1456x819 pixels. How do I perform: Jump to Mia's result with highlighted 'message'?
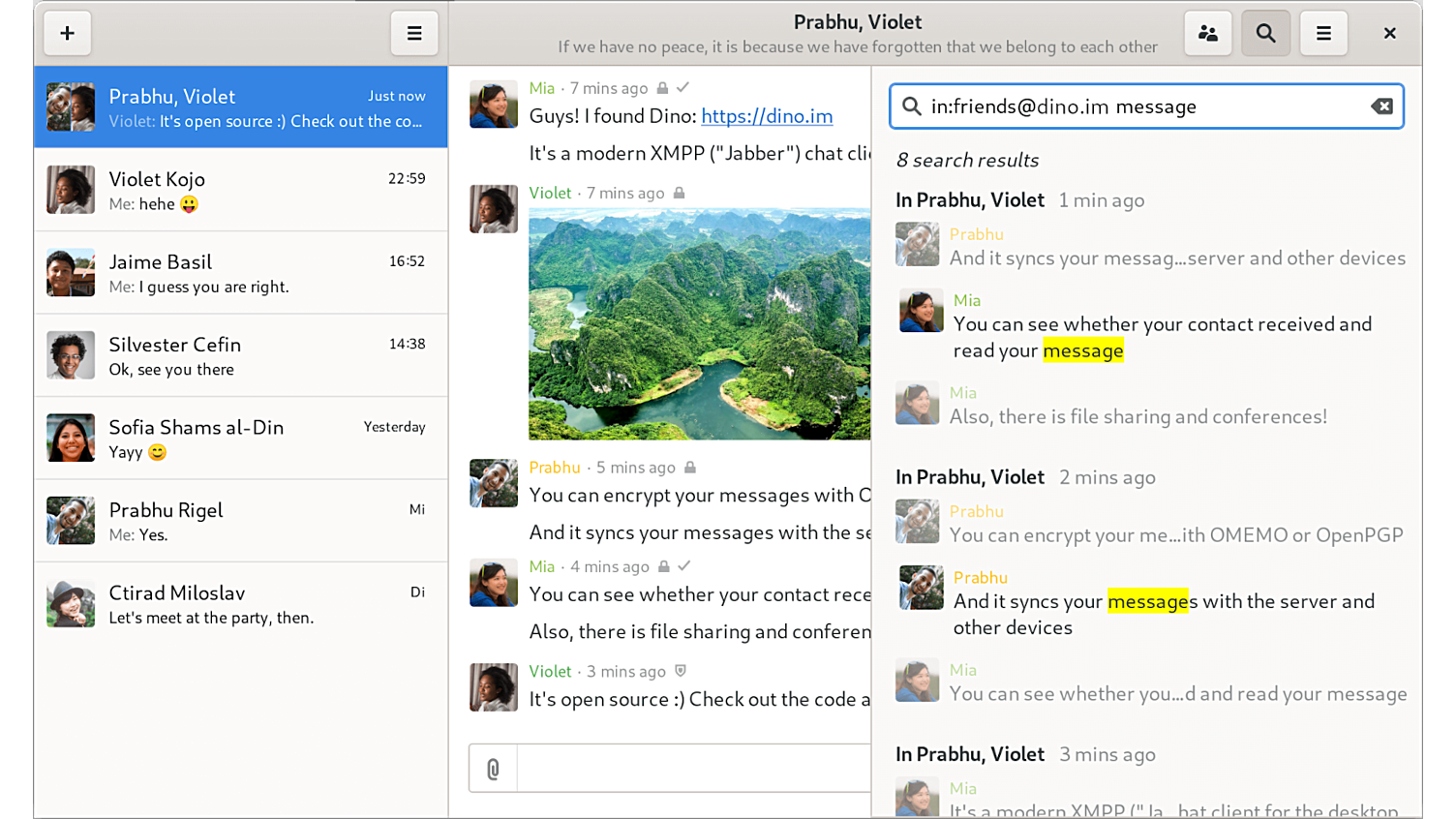[x=1162, y=337]
